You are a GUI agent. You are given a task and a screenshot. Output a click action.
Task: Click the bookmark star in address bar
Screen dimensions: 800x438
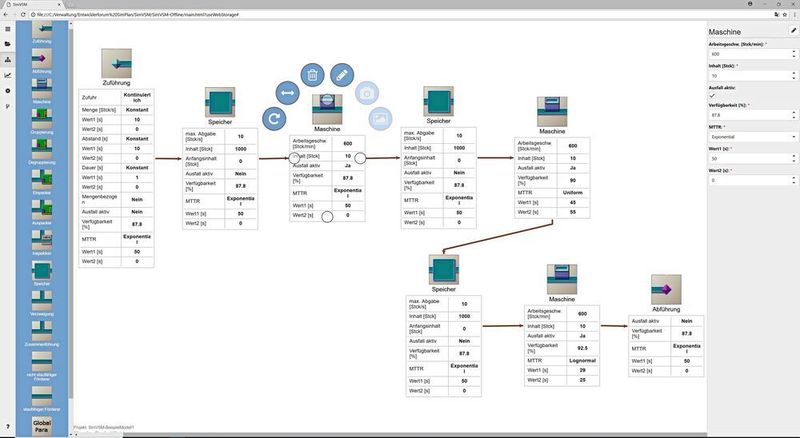coord(785,14)
